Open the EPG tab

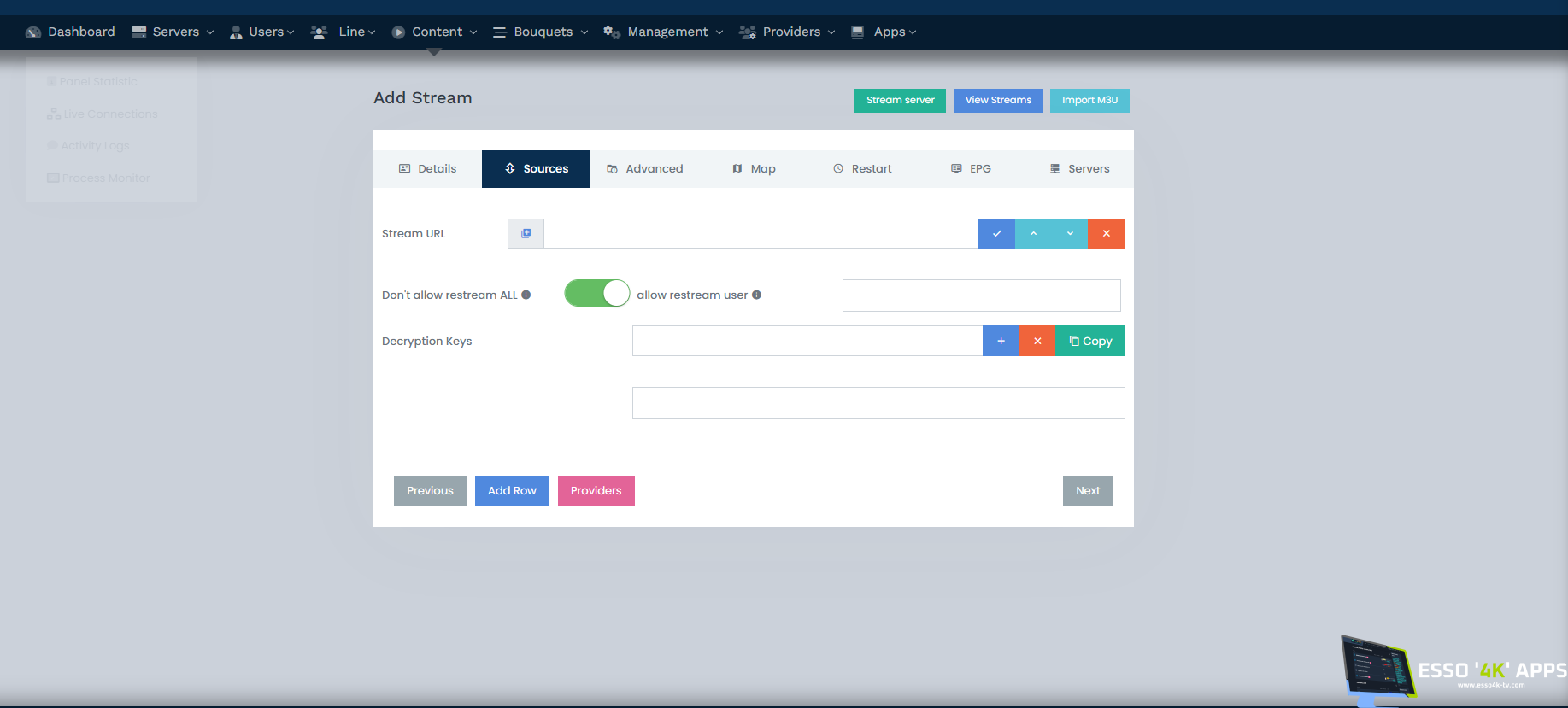pyautogui.click(x=971, y=169)
